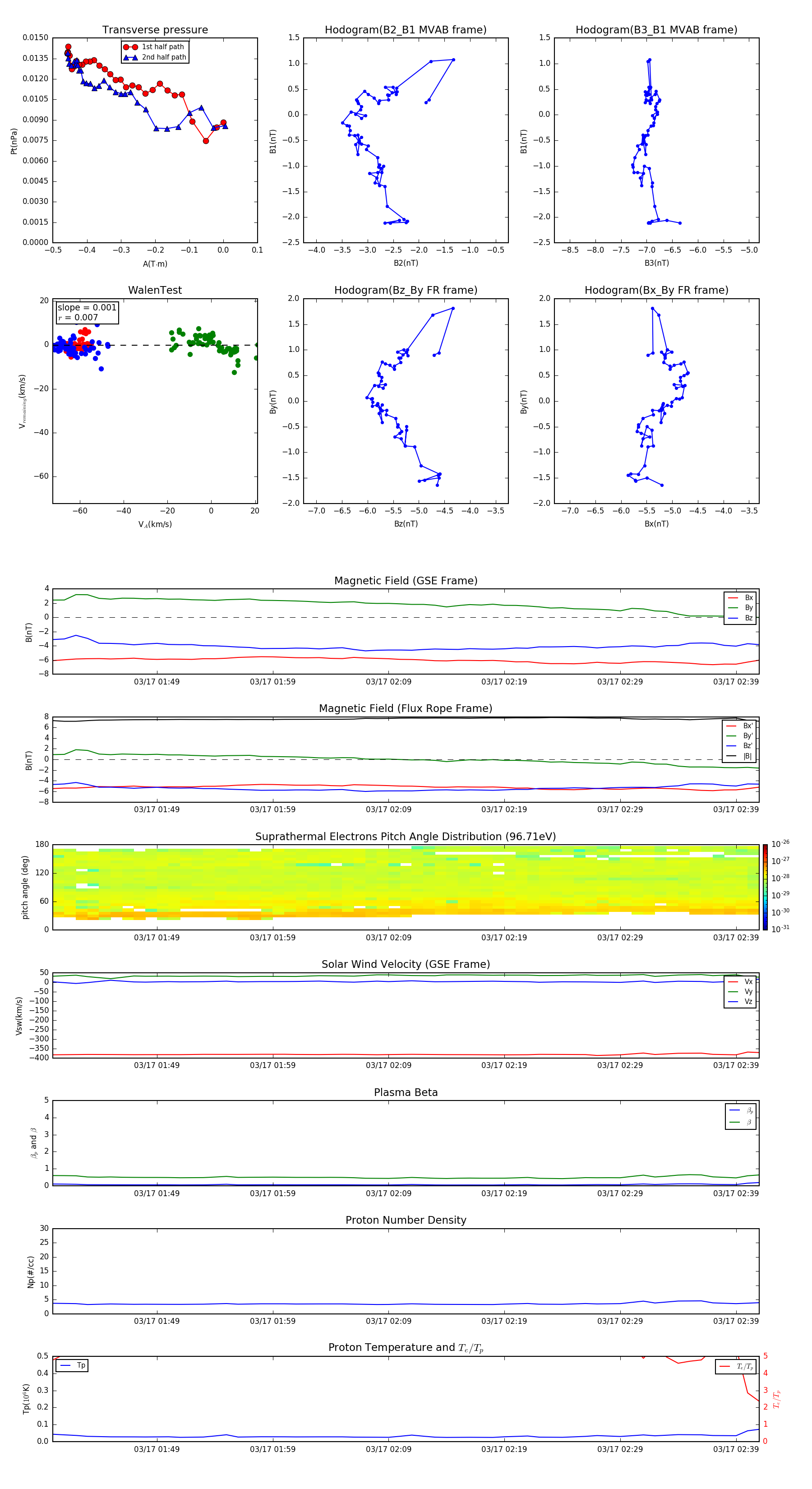812x1489 pixels.
Task: Click the "A(T·m)" x-axis label
Action: tap(155, 264)
